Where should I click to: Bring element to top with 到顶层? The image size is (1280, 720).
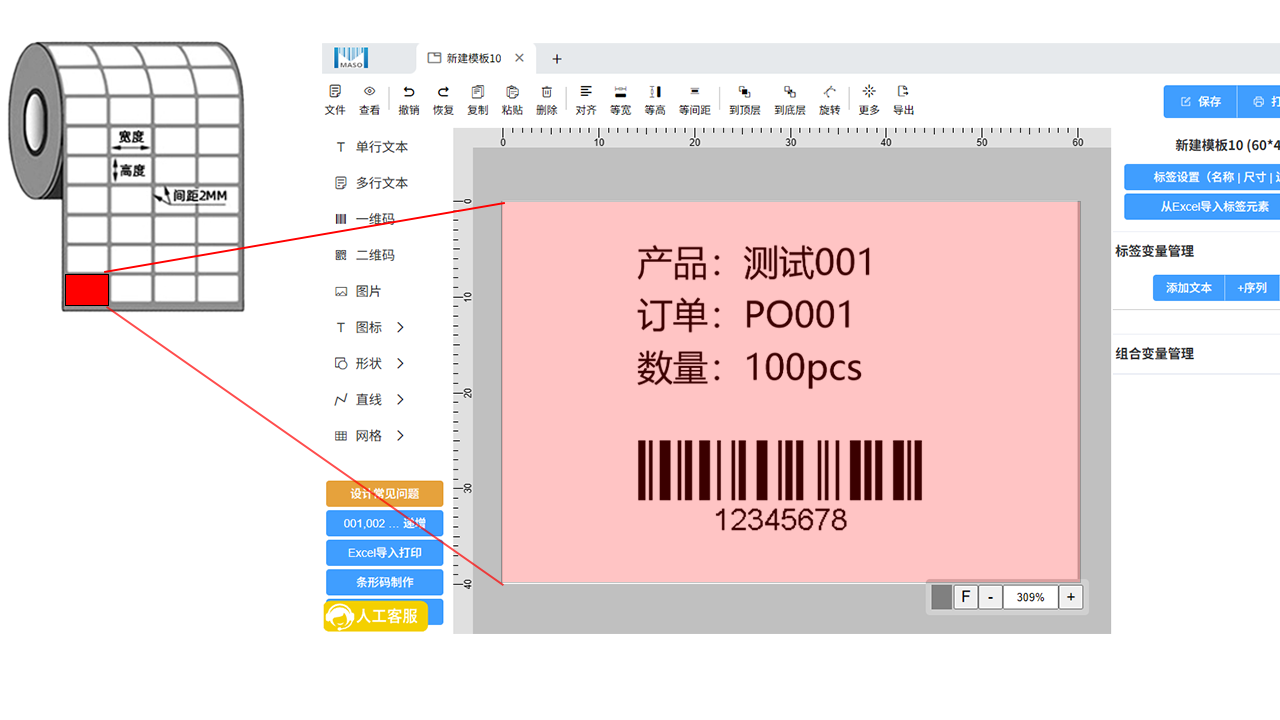(745, 99)
